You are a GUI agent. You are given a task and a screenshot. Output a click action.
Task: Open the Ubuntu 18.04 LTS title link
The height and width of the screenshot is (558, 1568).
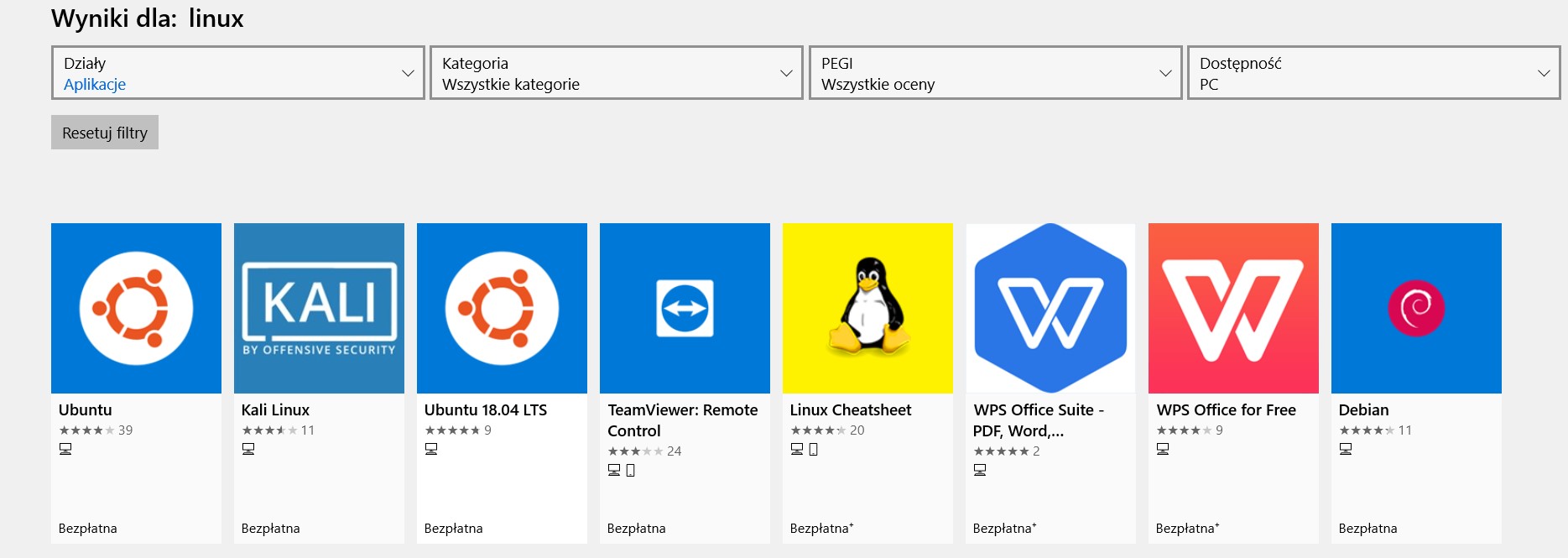click(x=486, y=409)
